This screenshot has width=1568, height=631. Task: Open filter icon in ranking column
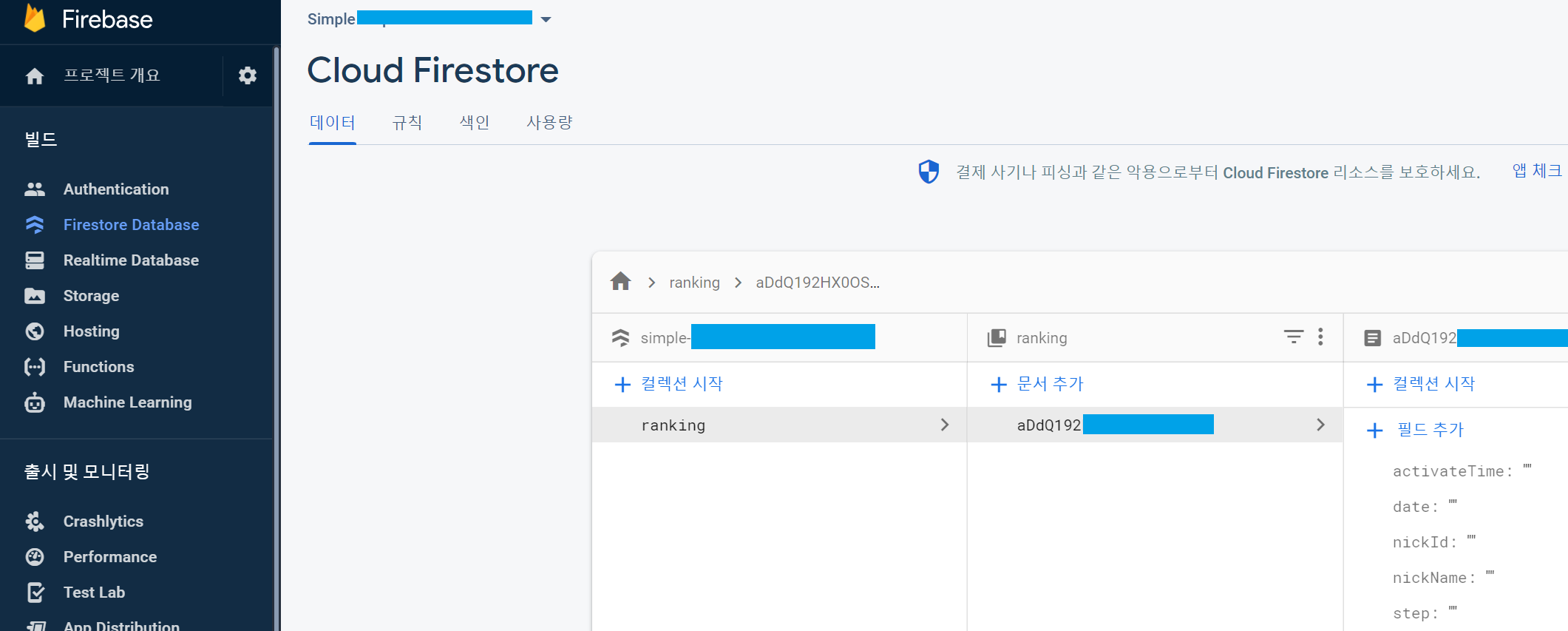click(1293, 337)
